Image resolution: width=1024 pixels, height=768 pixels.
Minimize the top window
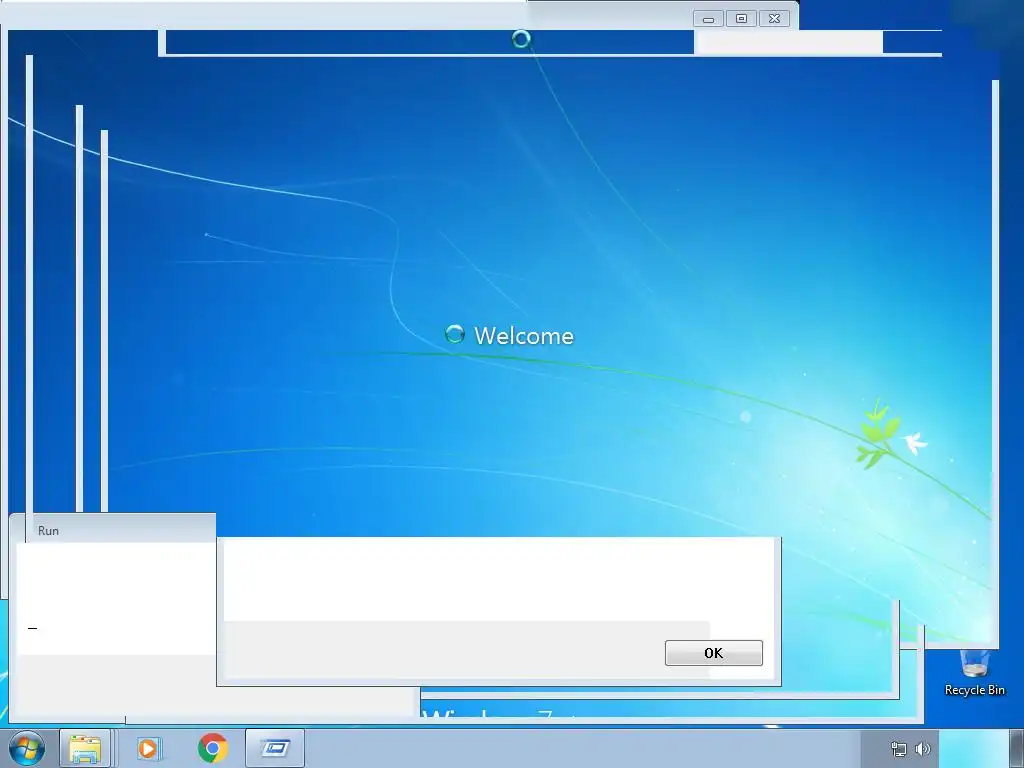[x=709, y=19]
